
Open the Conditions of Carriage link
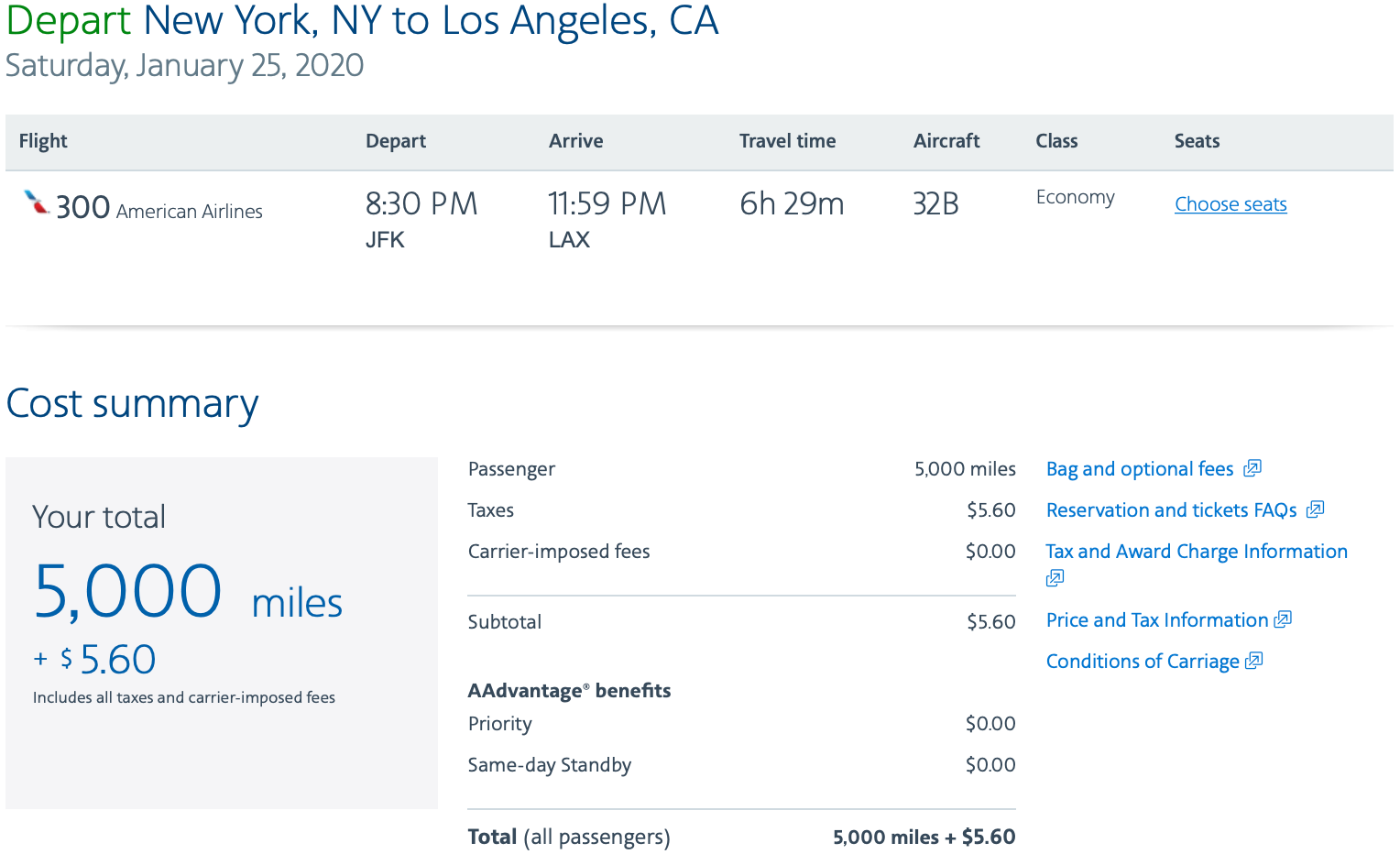point(1143,662)
